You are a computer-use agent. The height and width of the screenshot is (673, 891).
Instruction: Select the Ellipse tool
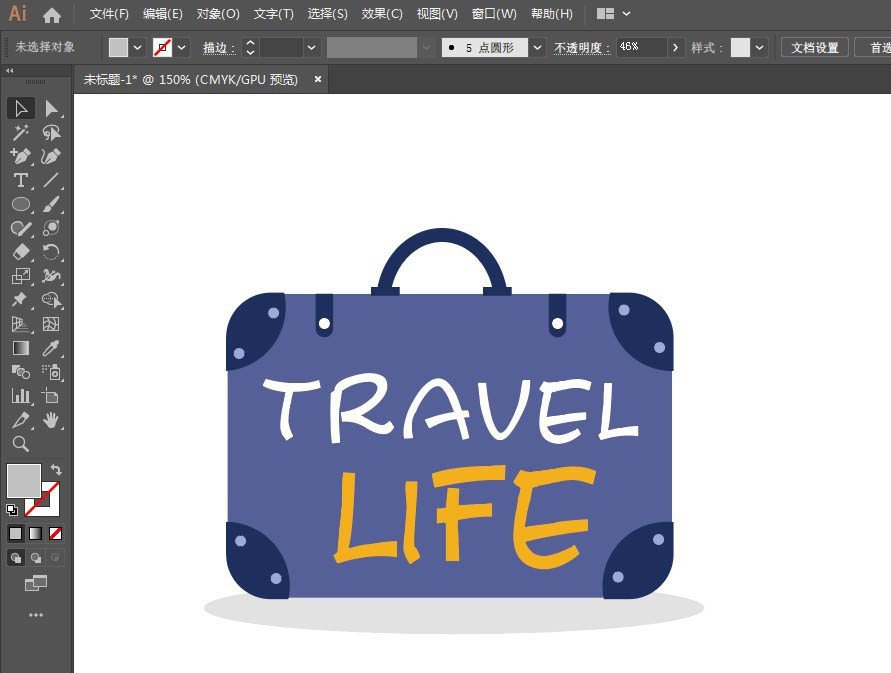21,204
